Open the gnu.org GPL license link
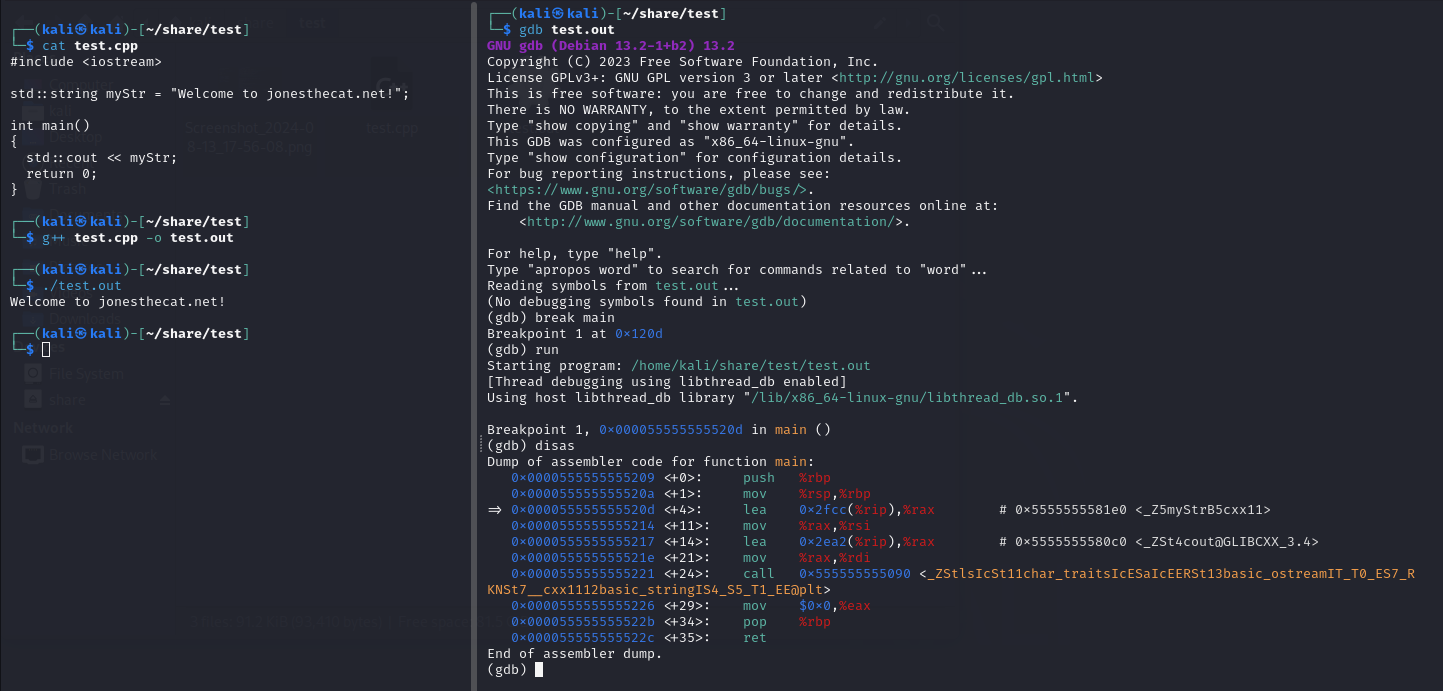1443x691 pixels. tap(967, 78)
